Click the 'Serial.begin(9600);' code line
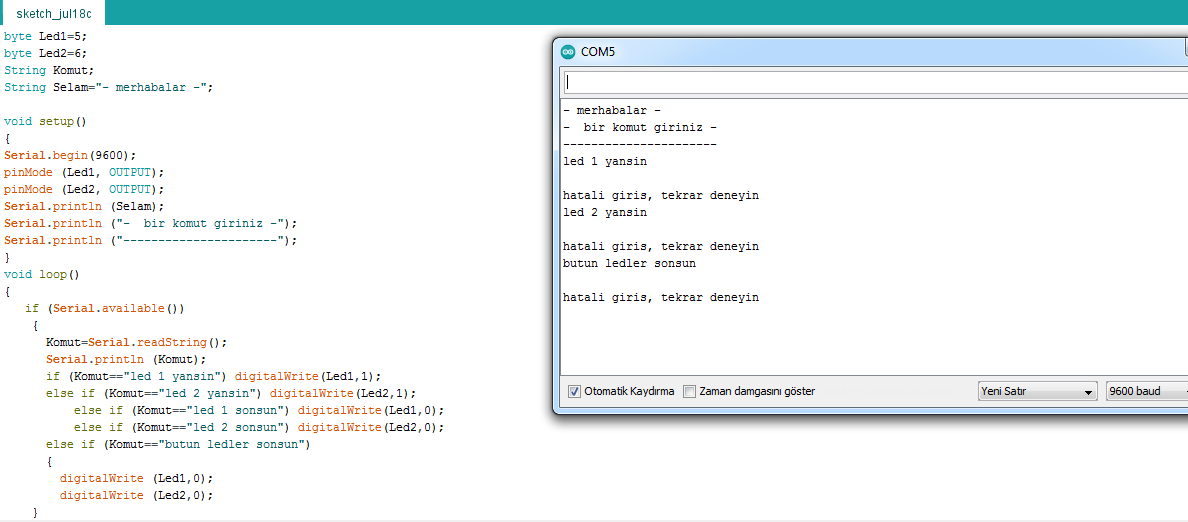This screenshot has width=1188, height=522. pyautogui.click(x=70, y=155)
